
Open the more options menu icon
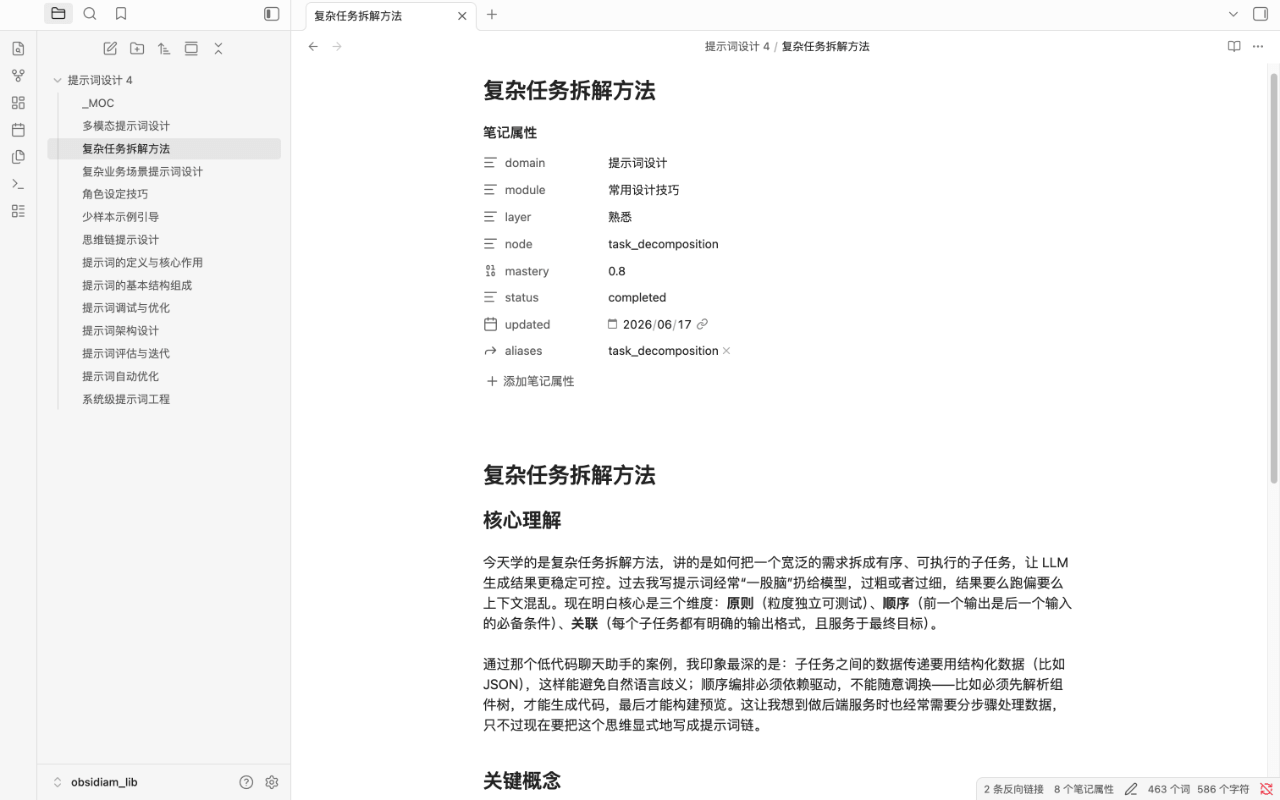click(1260, 46)
